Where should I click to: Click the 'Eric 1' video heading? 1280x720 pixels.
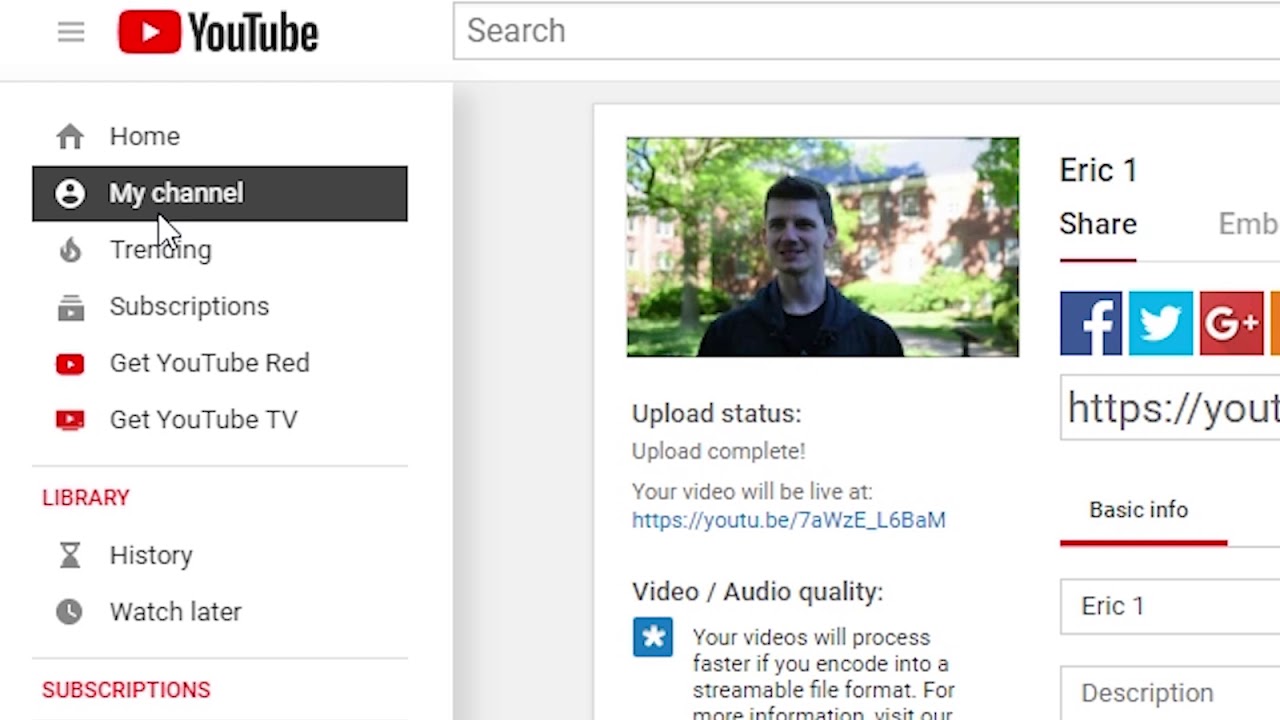(x=1098, y=171)
